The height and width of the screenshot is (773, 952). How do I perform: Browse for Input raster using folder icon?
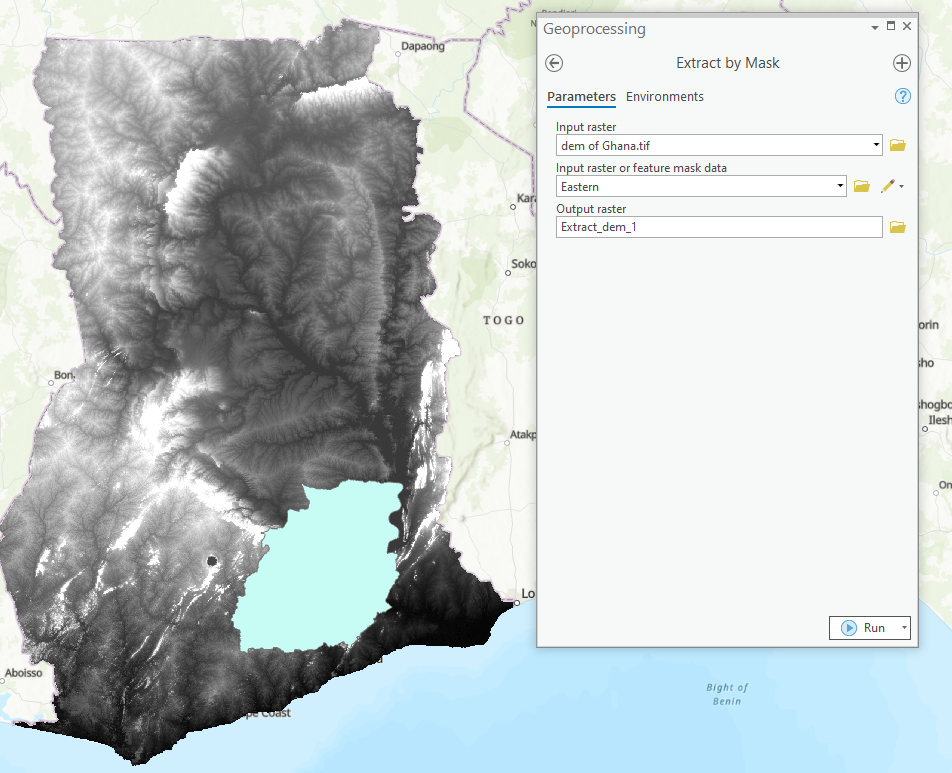tap(897, 145)
